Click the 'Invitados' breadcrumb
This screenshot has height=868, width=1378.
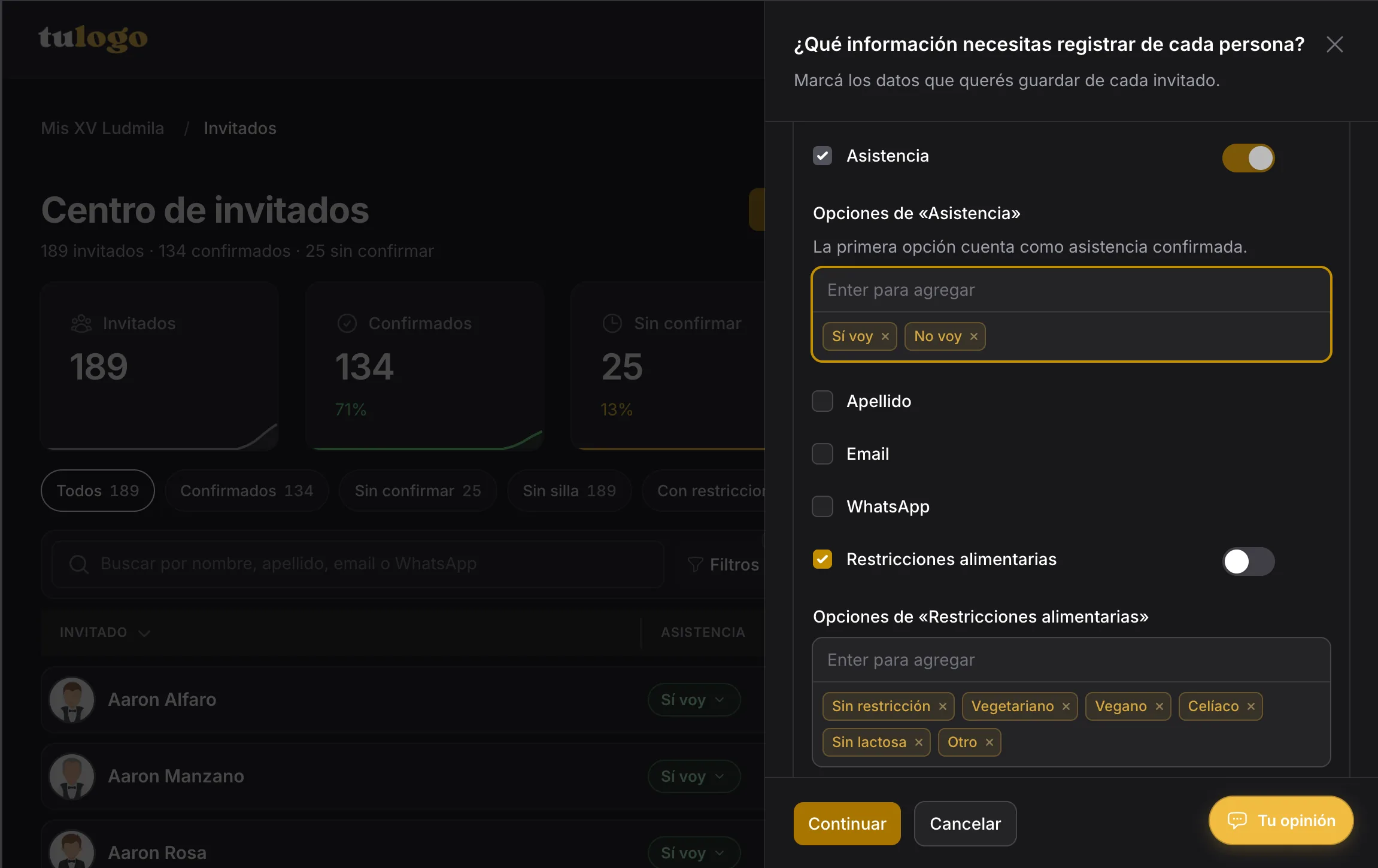pos(240,129)
